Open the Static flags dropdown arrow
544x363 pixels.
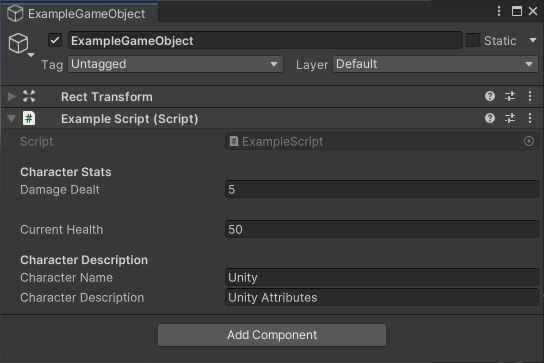(533, 41)
